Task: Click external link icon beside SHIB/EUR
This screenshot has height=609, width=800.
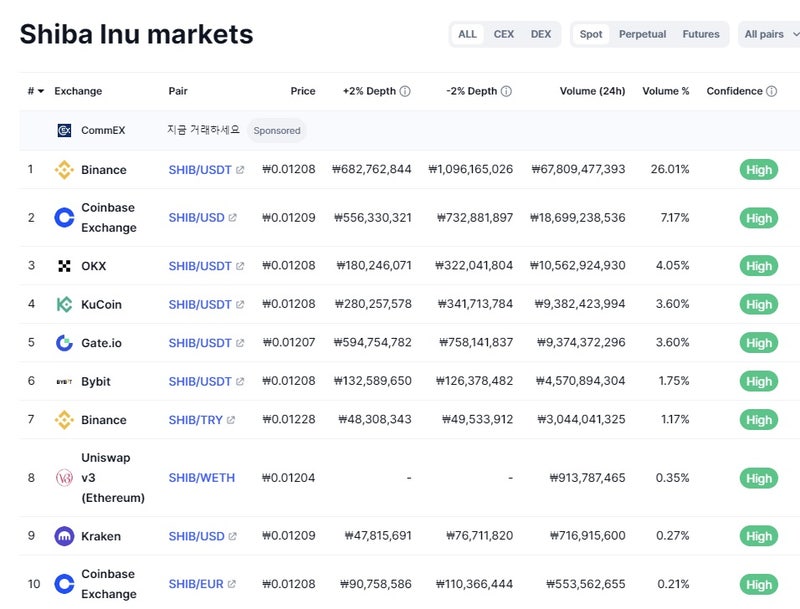Action: click(232, 584)
